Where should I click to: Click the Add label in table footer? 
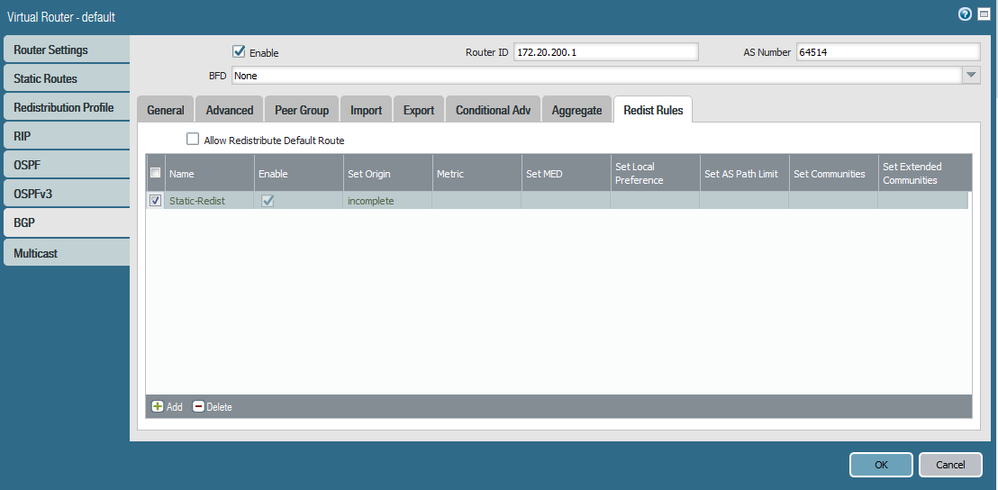[x=174, y=407]
